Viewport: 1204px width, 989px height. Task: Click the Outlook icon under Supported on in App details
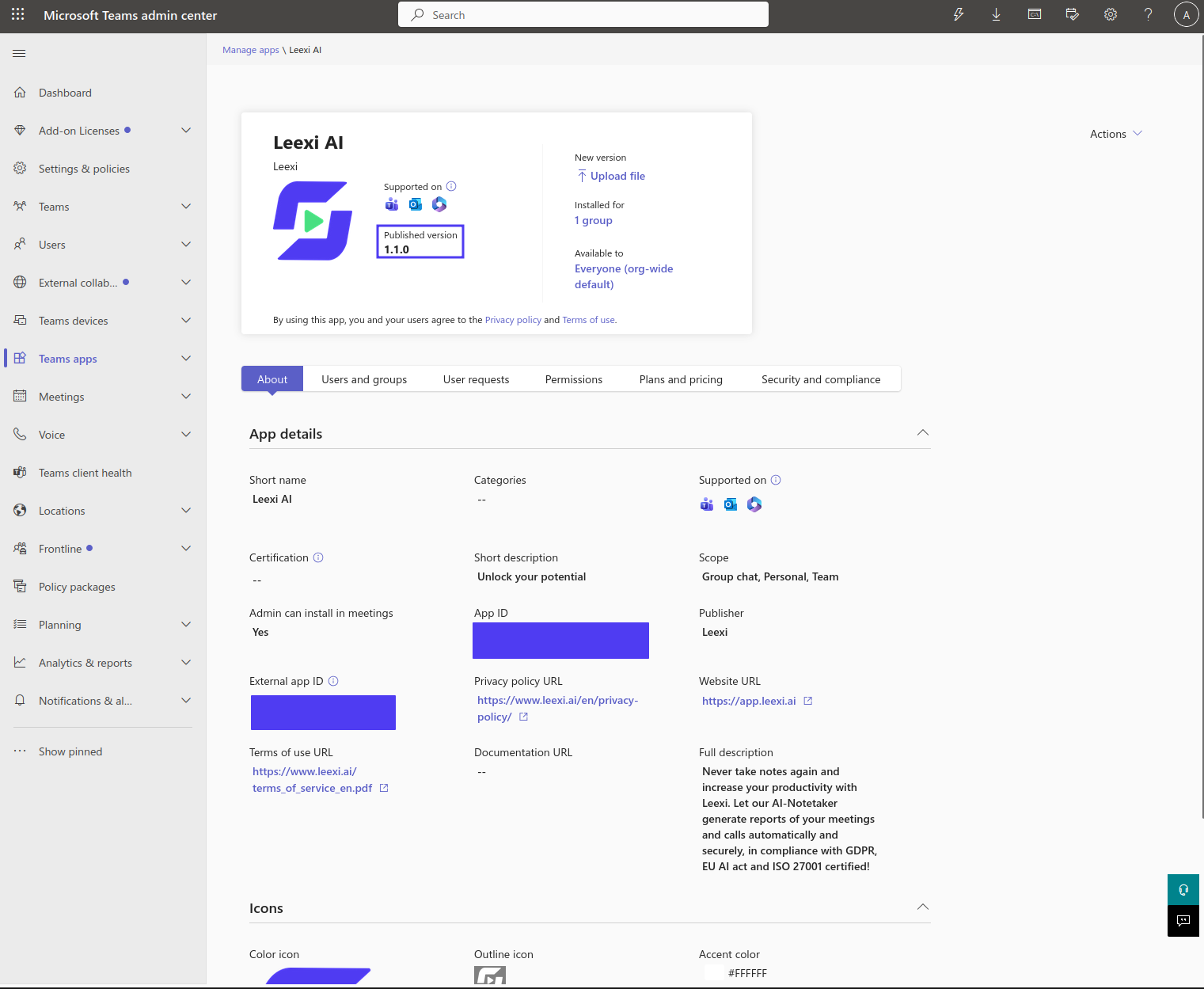[731, 504]
